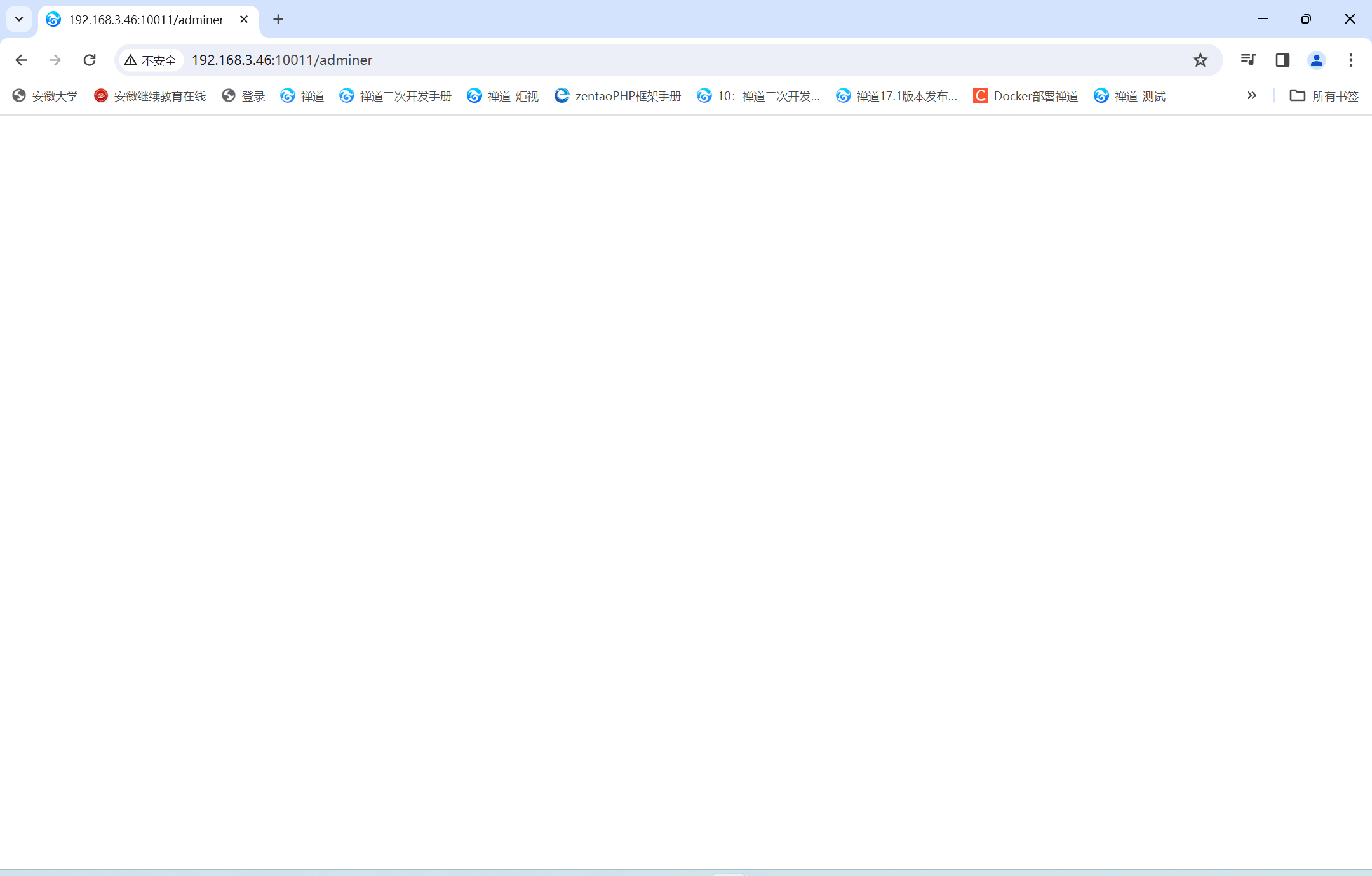The height and width of the screenshot is (876, 1372).
Task: Reload the adminer page
Action: [90, 60]
